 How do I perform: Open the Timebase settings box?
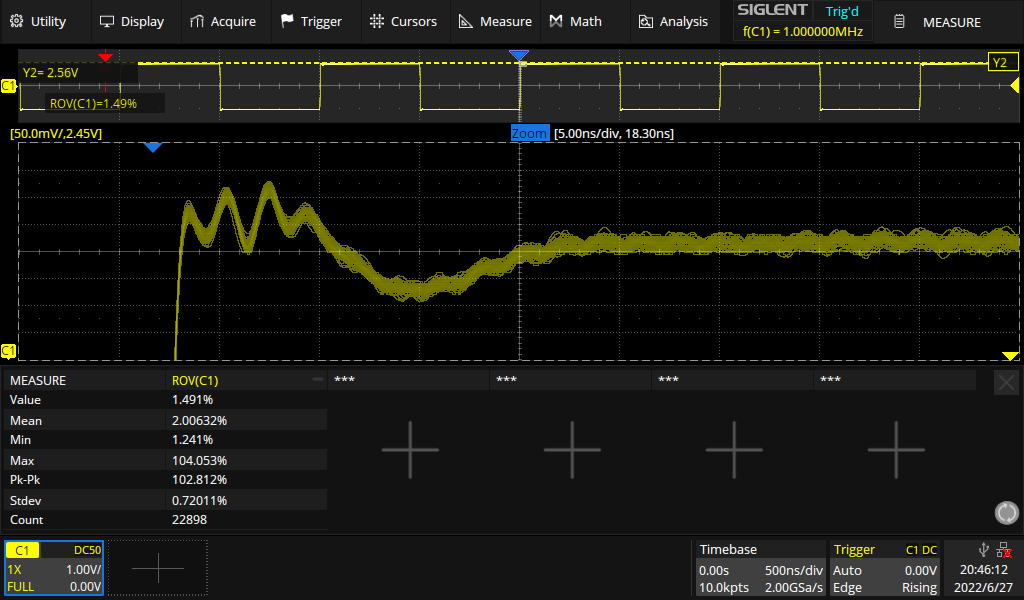[759, 568]
